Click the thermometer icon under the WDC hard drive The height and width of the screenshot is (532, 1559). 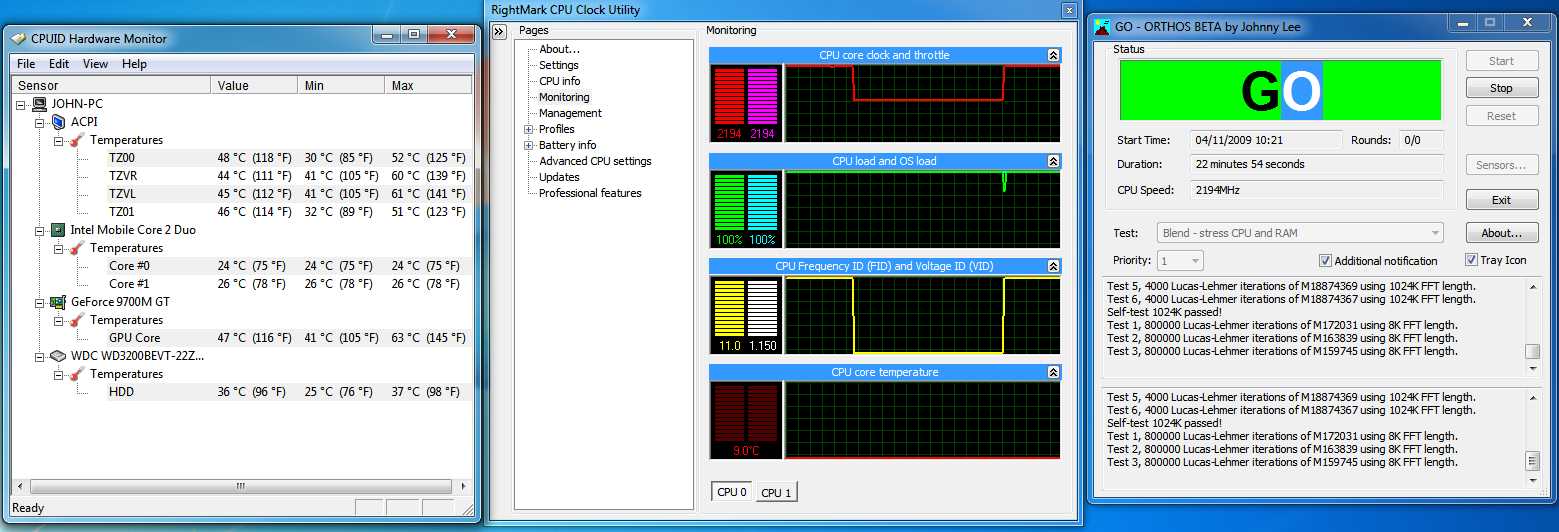[76, 374]
